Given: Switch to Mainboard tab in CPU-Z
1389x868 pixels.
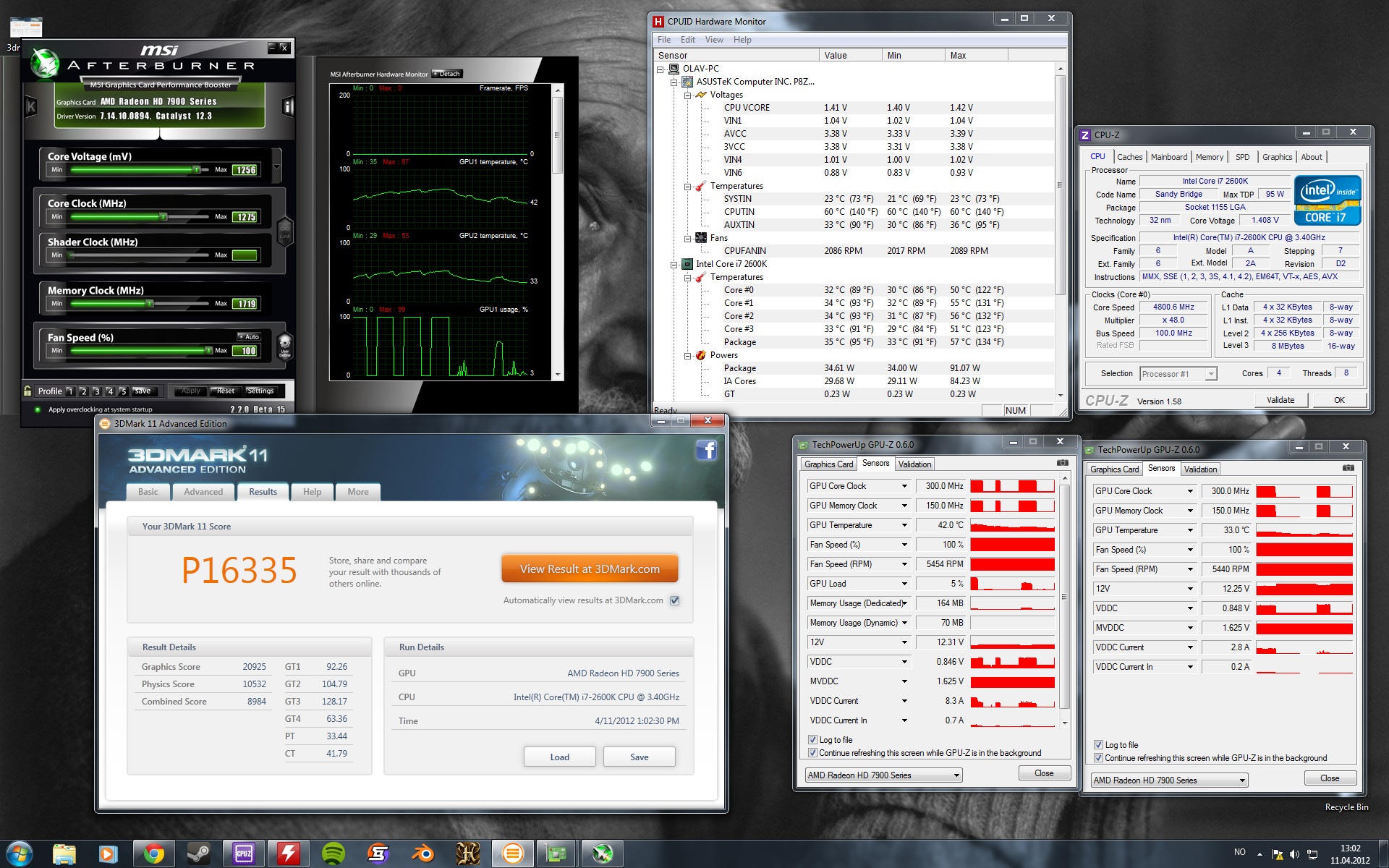Looking at the screenshot, I should coord(1168,157).
